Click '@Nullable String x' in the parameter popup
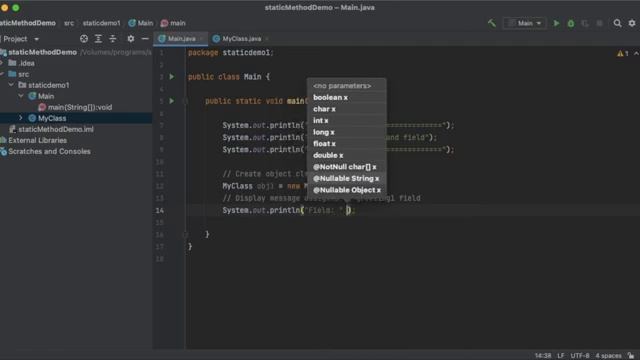Screen dimensions: 640x360 pos(347,178)
